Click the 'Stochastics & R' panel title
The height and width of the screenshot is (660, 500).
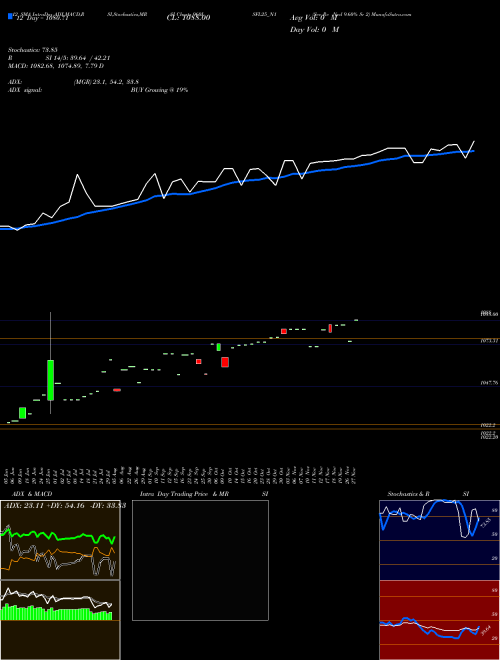[x=409, y=494]
